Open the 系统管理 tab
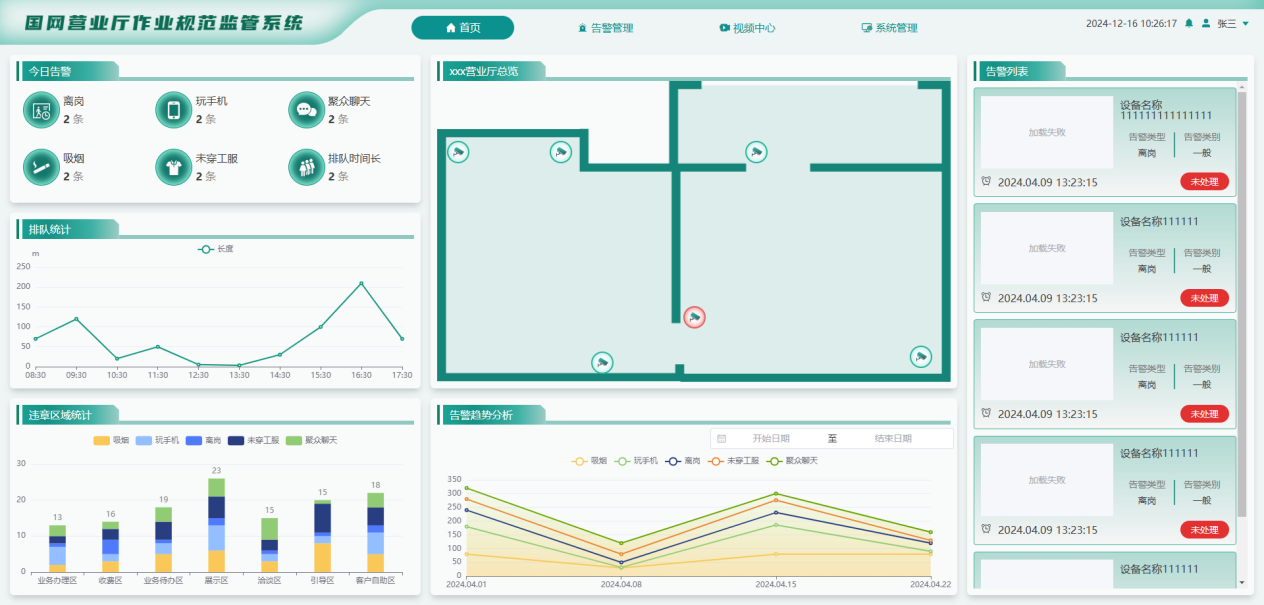The image size is (1264, 605). coord(889,28)
